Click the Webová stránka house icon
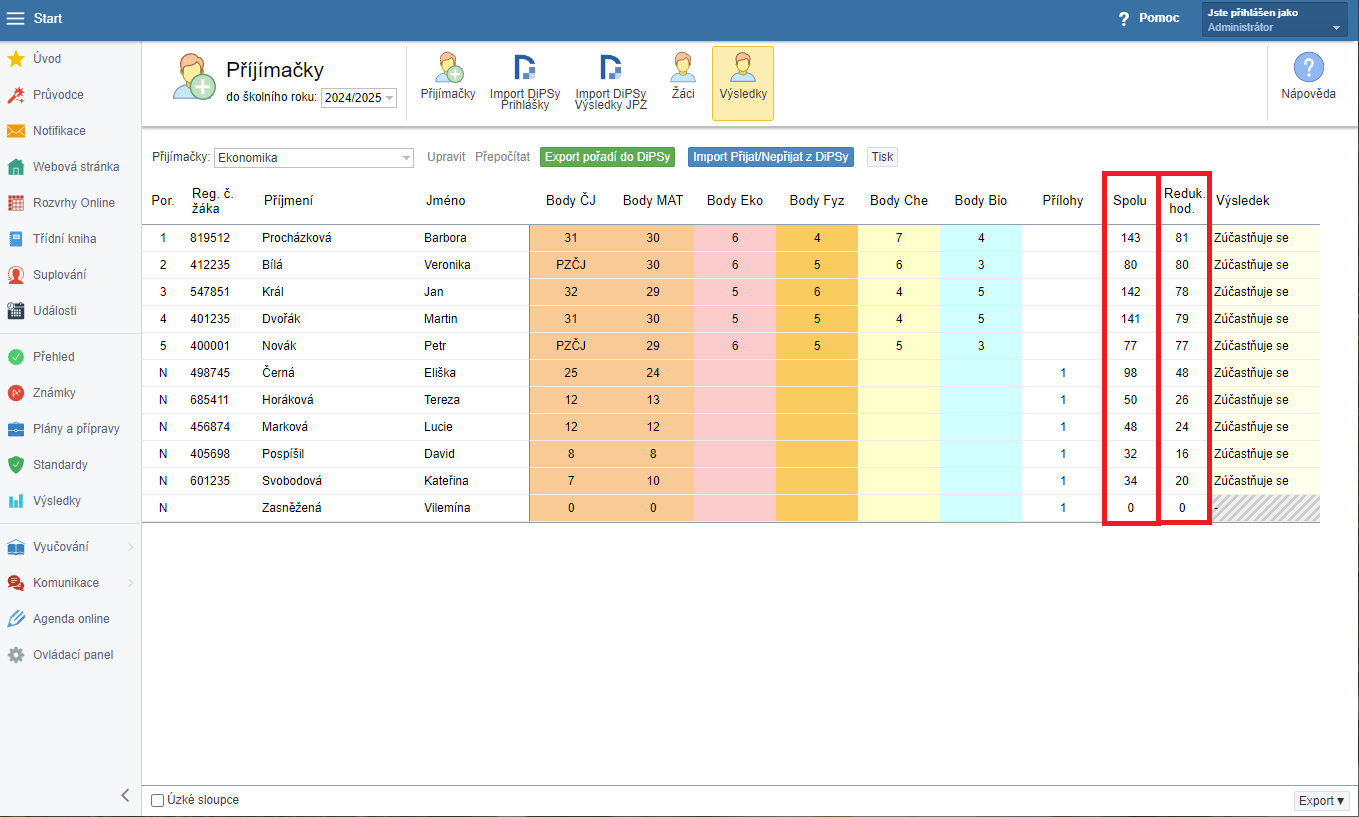The height and width of the screenshot is (817, 1359). coord(15,167)
